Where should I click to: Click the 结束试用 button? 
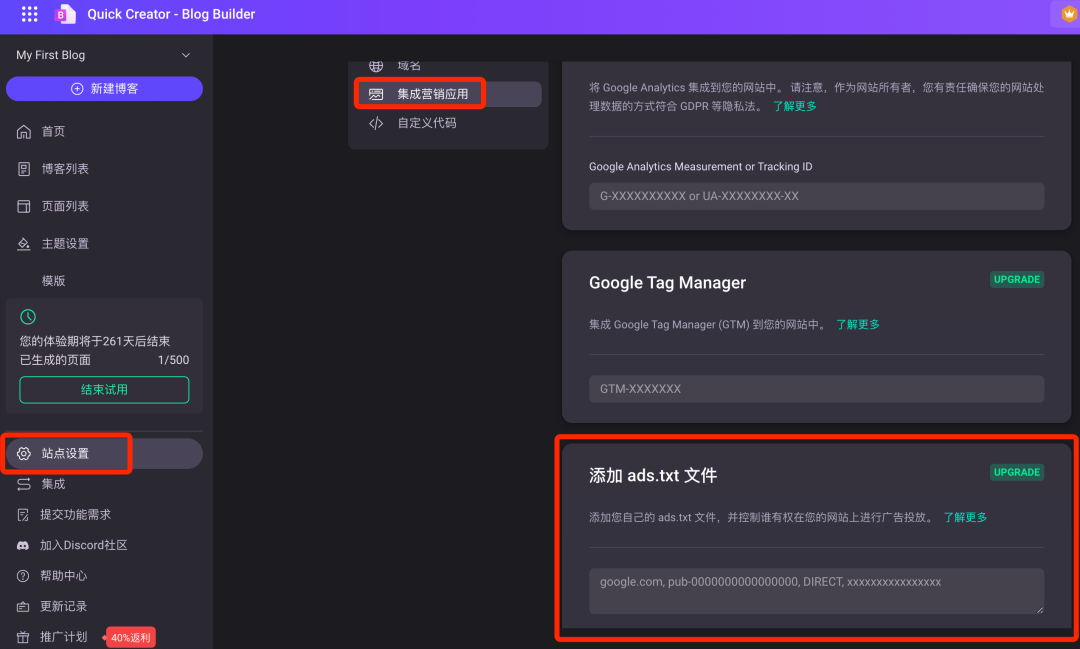[x=104, y=390]
